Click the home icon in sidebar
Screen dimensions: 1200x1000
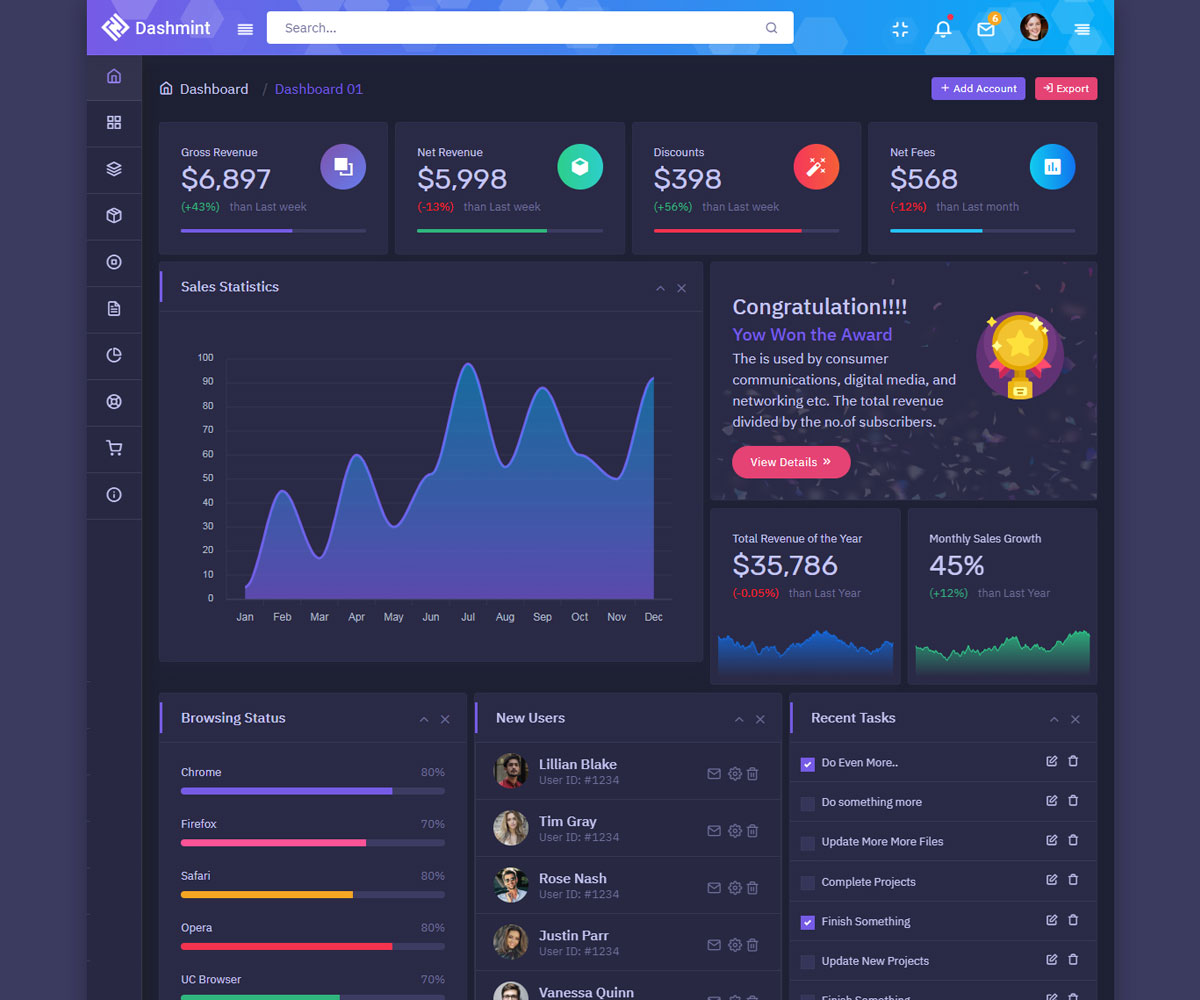(114, 76)
